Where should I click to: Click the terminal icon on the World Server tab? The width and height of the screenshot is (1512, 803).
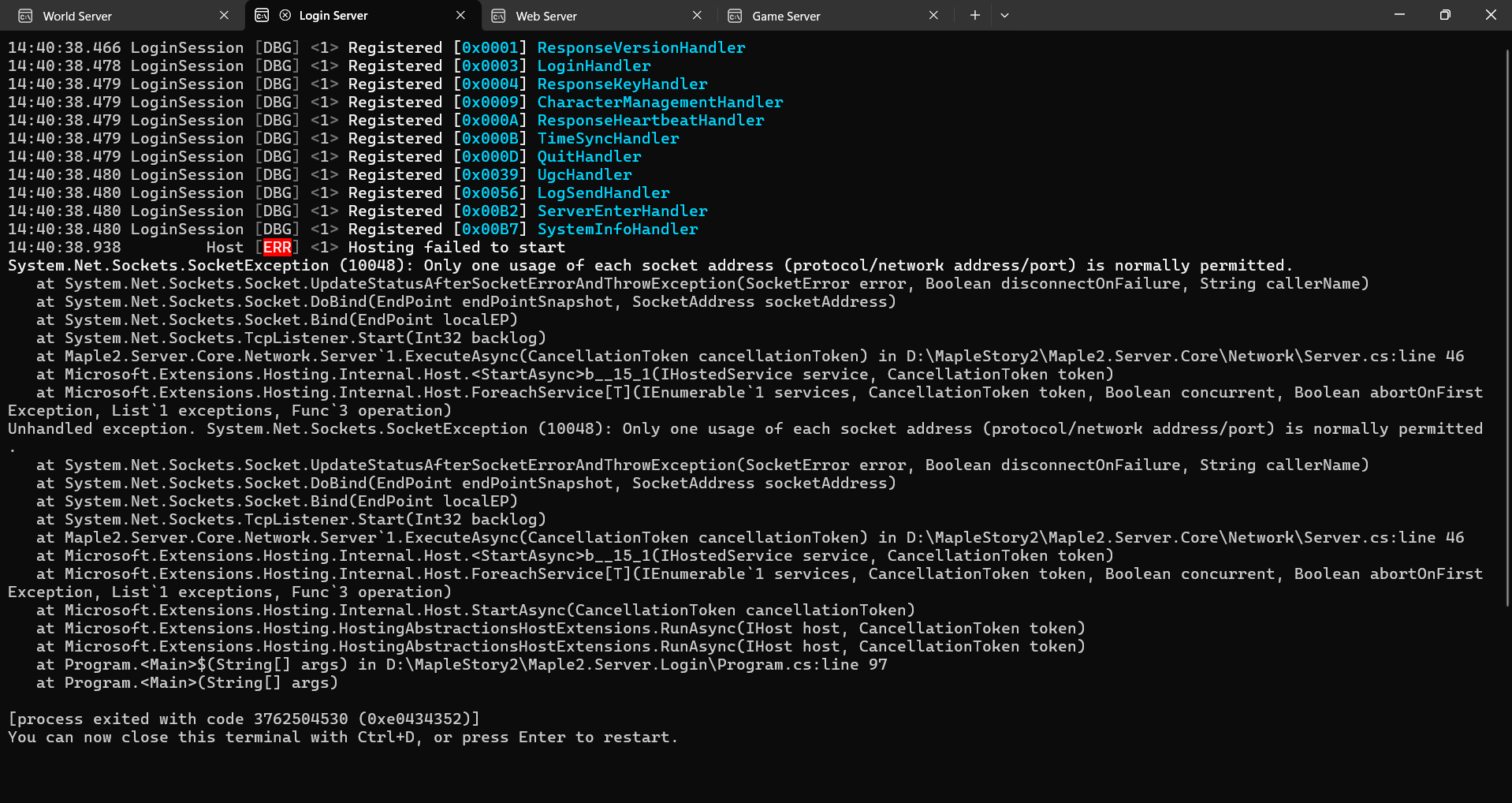(x=25, y=16)
